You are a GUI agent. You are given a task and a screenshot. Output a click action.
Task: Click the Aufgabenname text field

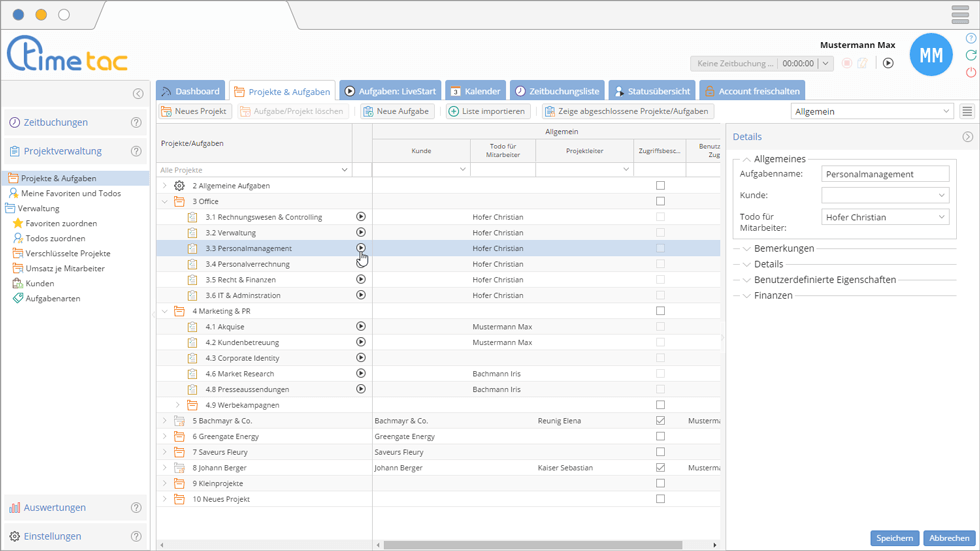885,174
